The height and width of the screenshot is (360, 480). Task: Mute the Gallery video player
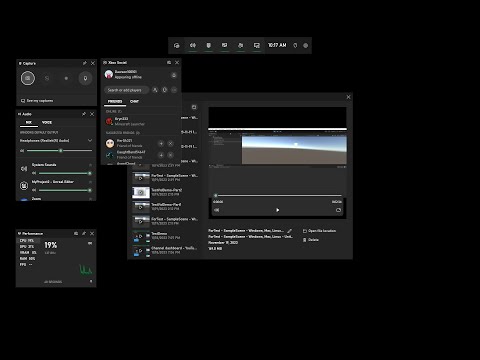[x=217, y=210]
